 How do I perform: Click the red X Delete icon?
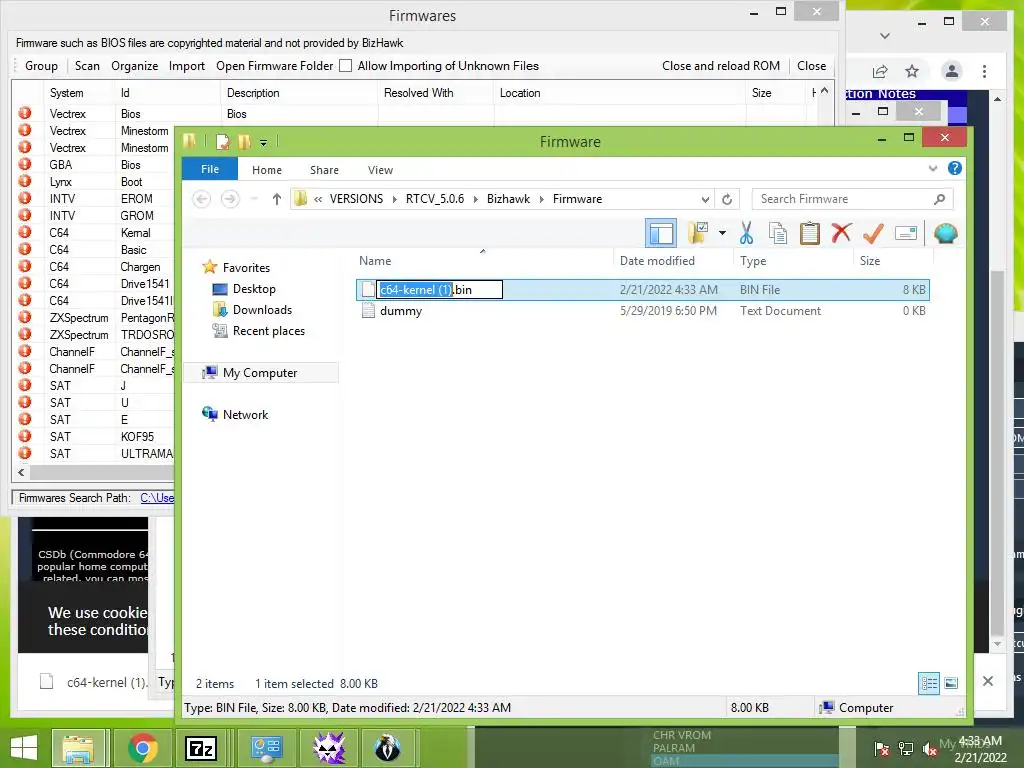(842, 233)
